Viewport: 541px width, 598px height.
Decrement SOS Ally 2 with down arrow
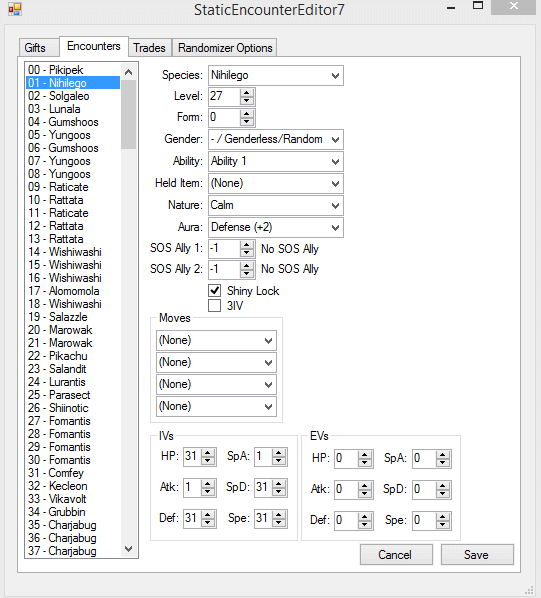click(247, 273)
